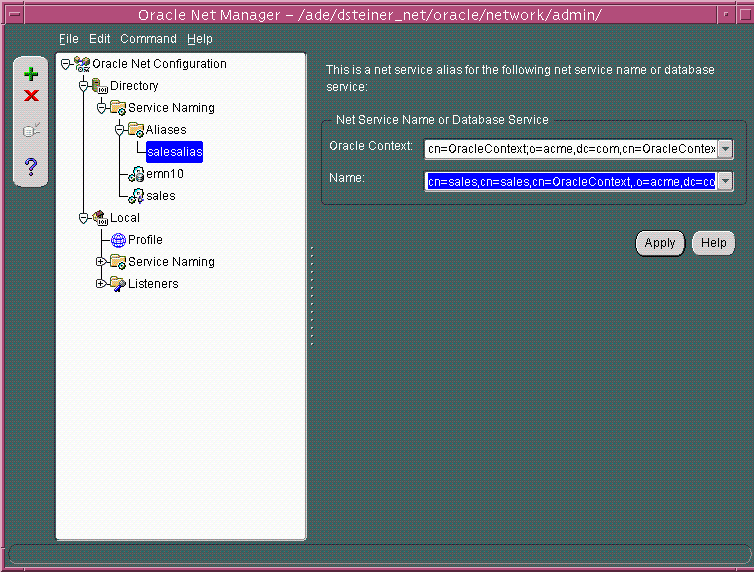Click the blue question mark Help icon
Viewport: 754px width, 572px height.
[31, 165]
